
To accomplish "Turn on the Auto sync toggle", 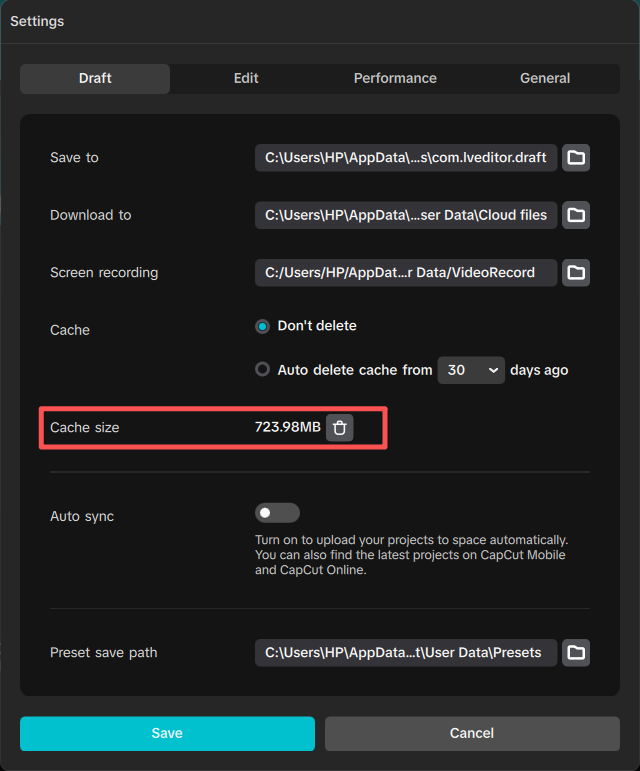I will click(277, 513).
